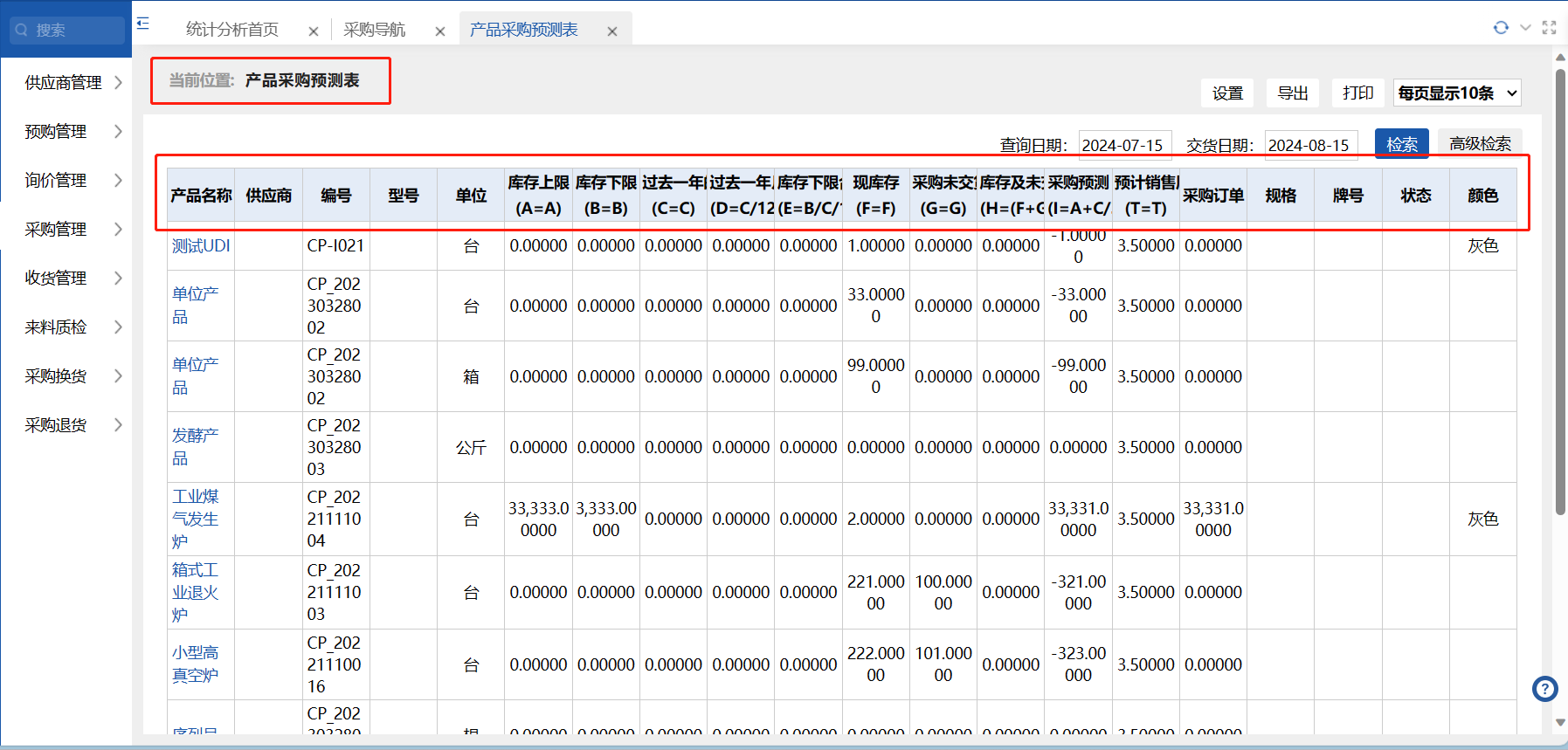Close the 统计分析首页 tab

pyautogui.click(x=314, y=31)
